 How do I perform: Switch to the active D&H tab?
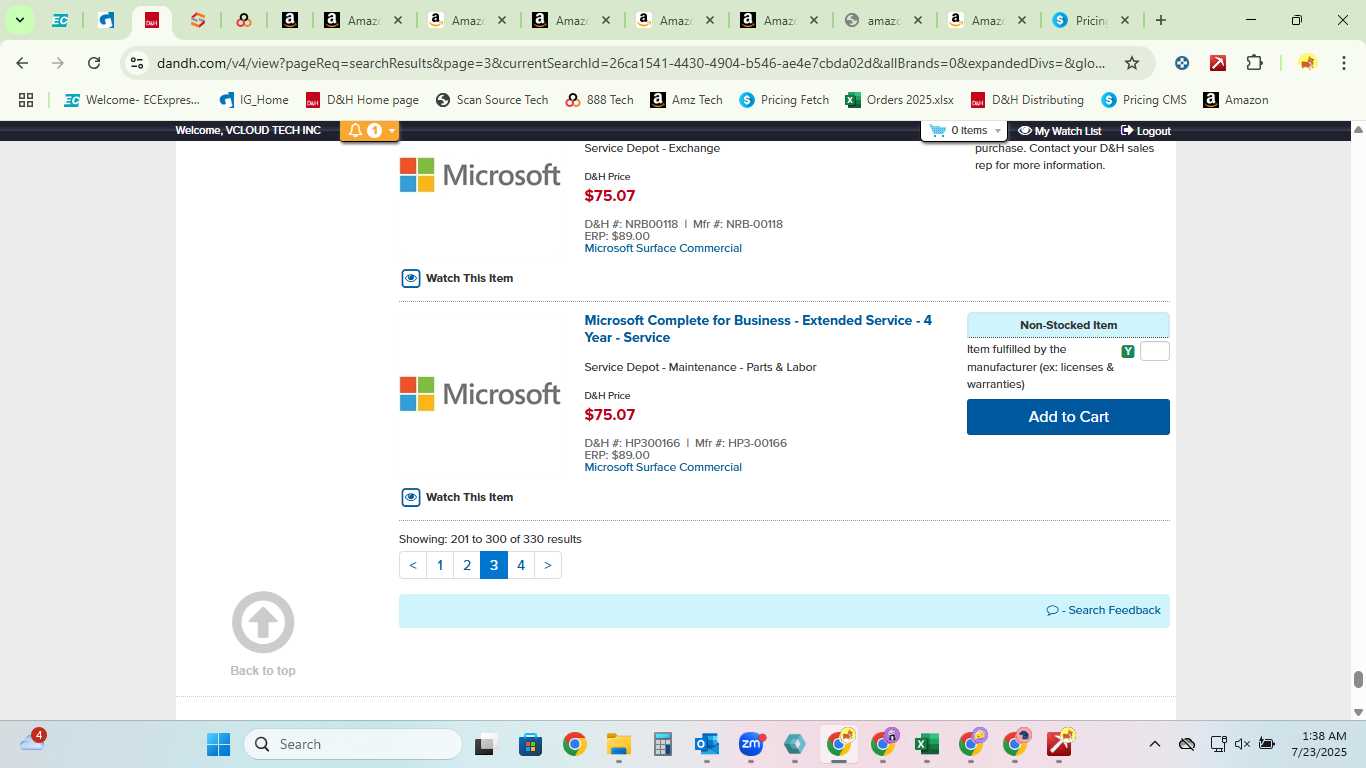151,20
